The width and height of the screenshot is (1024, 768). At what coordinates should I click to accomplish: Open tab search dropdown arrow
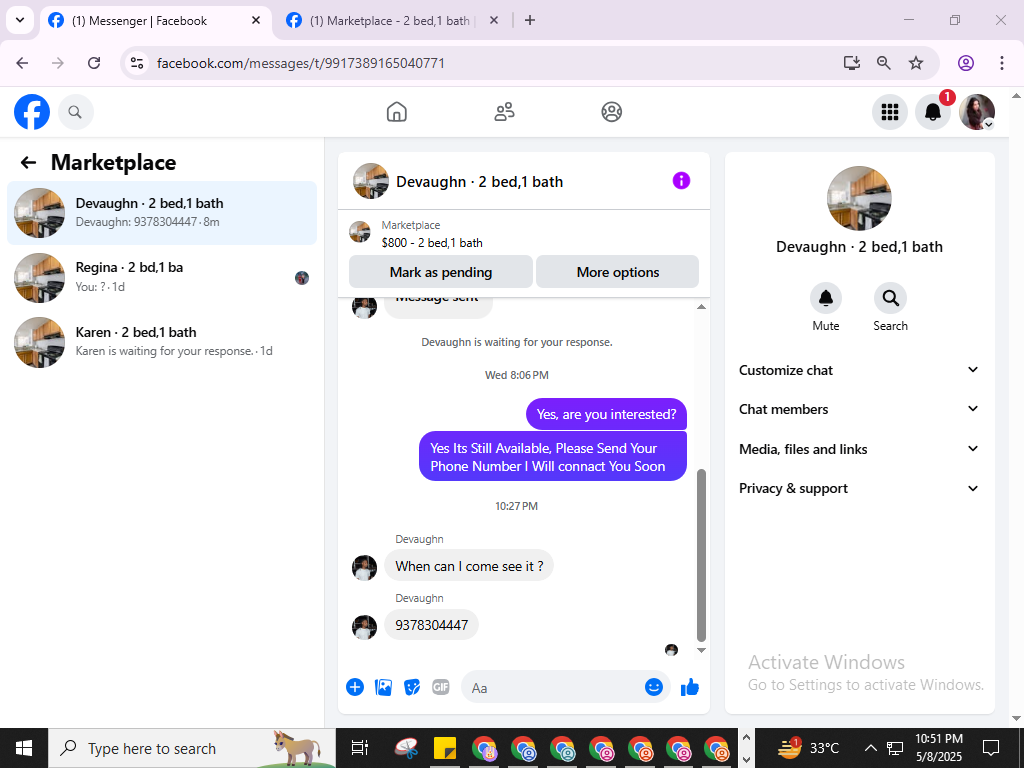tap(20, 20)
